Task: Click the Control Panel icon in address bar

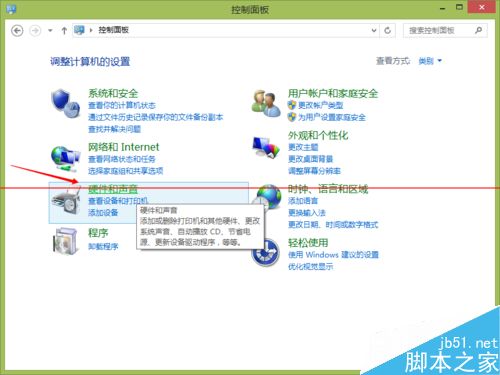Action: coord(79,30)
